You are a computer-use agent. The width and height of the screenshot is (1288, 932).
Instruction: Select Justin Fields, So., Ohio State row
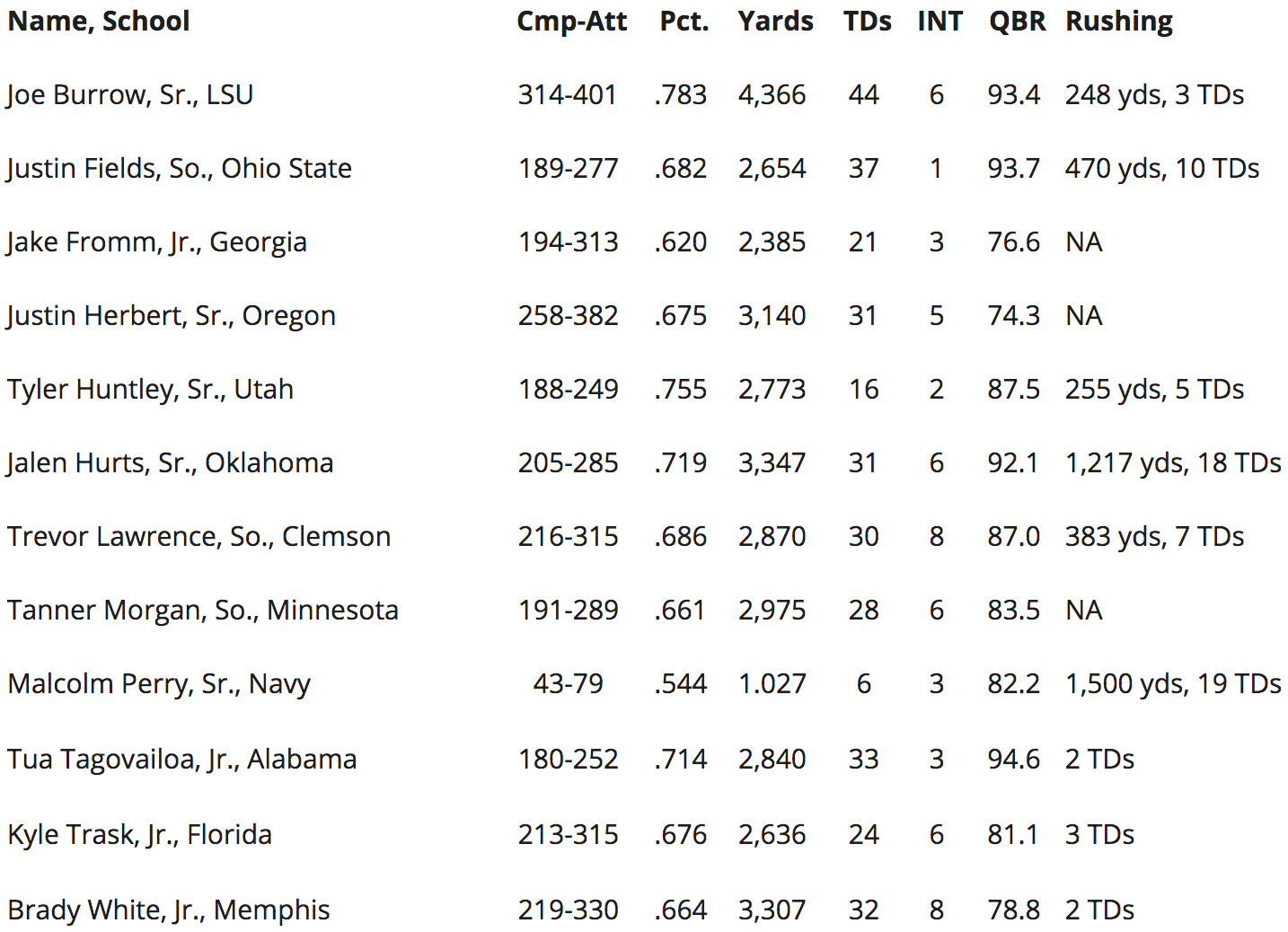(644, 168)
